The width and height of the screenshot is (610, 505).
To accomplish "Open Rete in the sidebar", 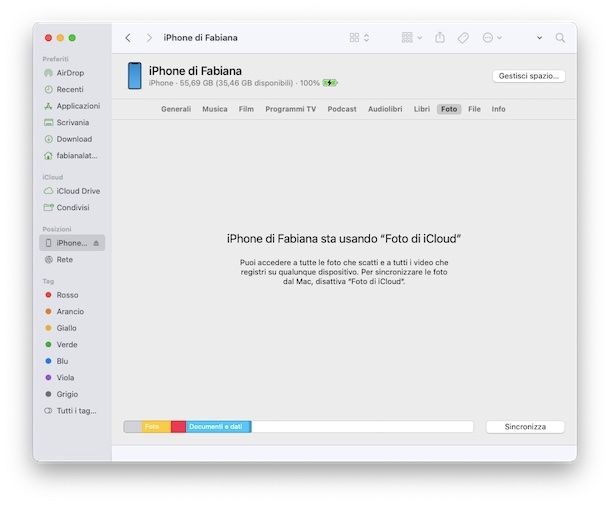I will (72, 260).
